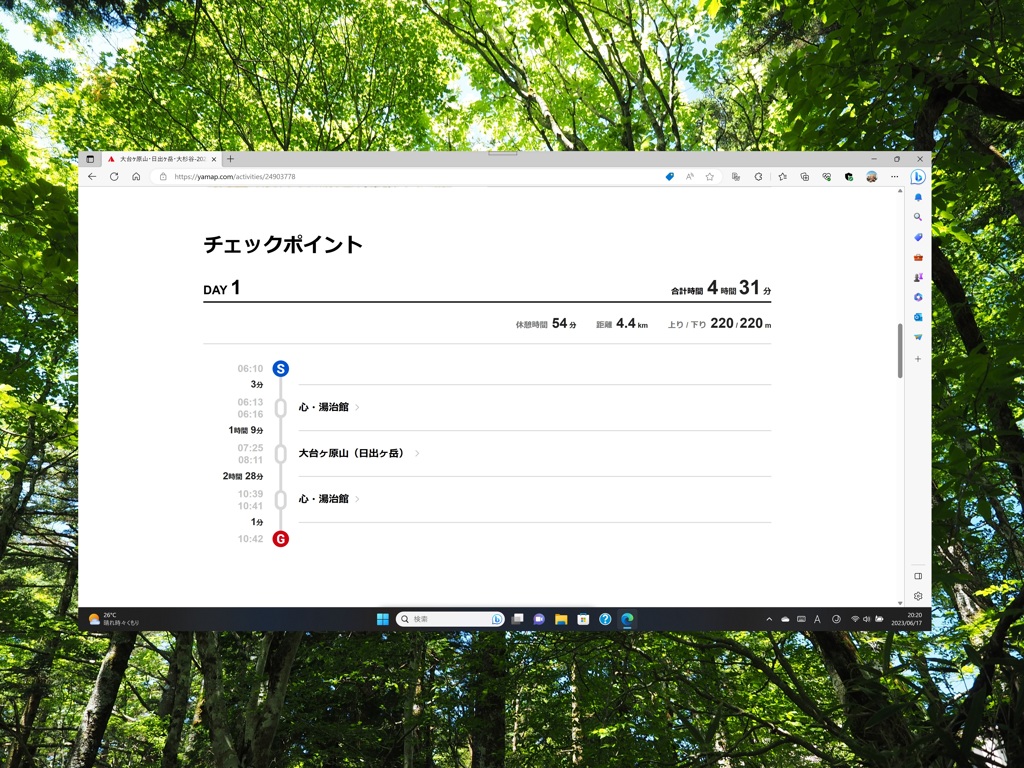Click scrollbar down arrow
This screenshot has width=1024, height=768.
[900, 603]
